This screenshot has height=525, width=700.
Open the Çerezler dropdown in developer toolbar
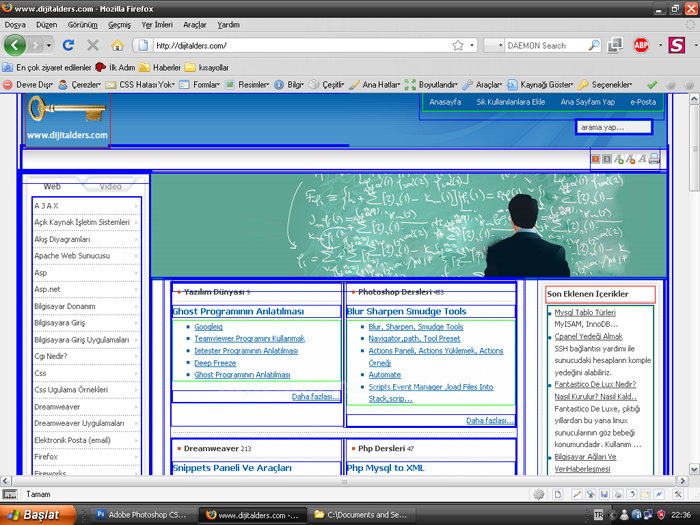(78, 85)
